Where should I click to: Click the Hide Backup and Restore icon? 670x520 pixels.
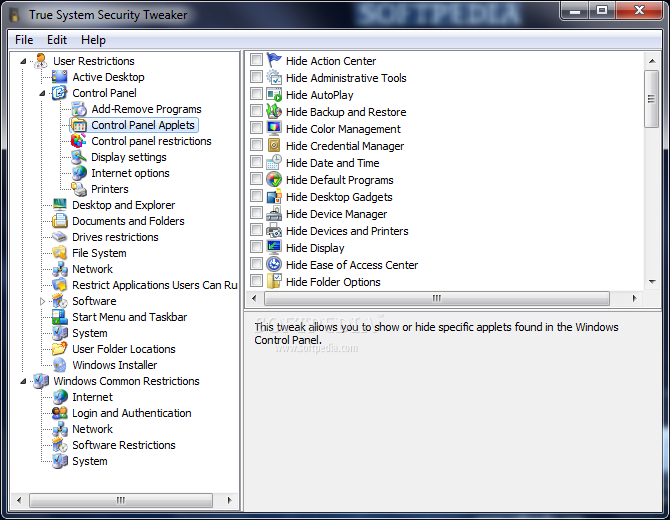click(x=274, y=112)
